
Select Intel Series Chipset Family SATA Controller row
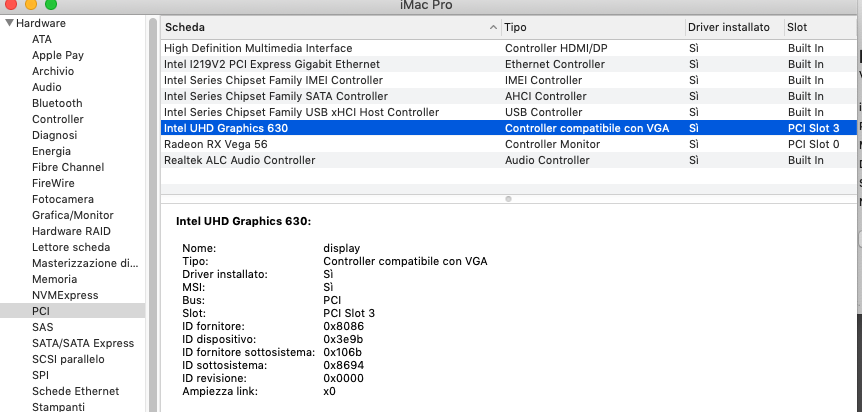(x=509, y=96)
